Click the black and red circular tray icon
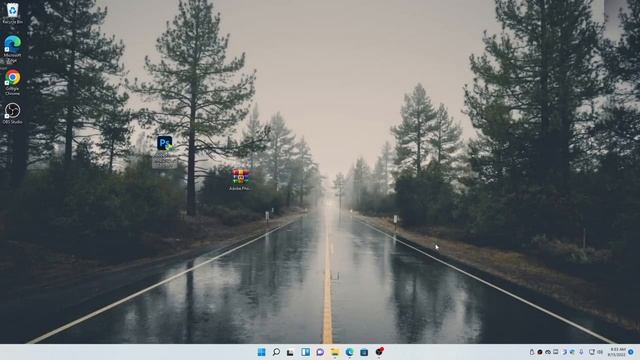640x360 pixels. (x=540, y=352)
